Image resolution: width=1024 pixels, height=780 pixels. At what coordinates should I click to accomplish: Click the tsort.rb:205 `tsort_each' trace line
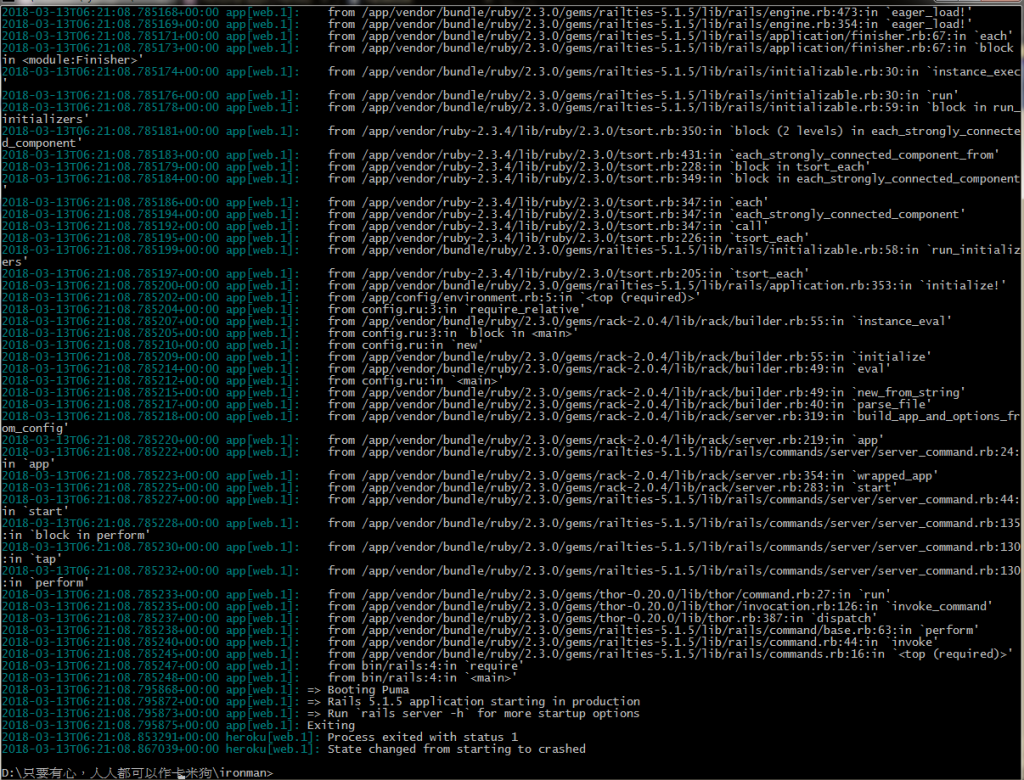click(x=568, y=274)
